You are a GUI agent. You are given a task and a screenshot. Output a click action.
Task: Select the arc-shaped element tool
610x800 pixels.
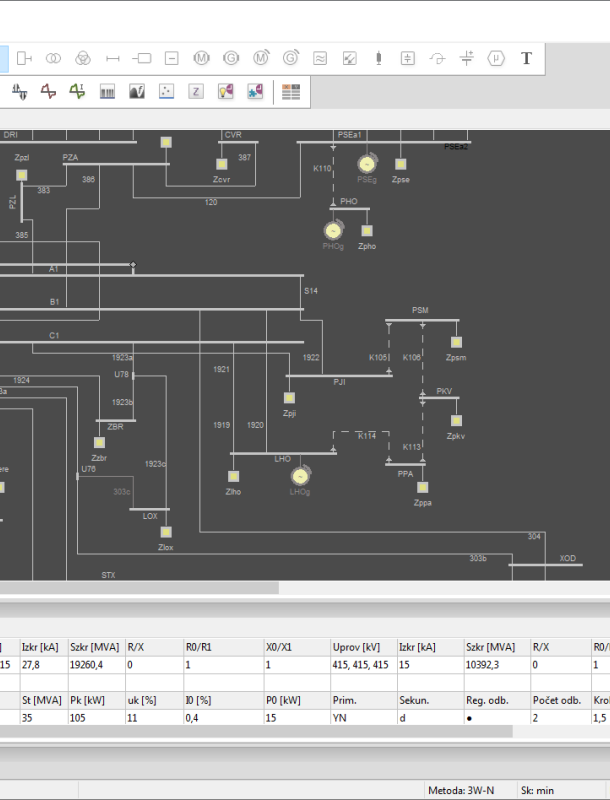437,59
